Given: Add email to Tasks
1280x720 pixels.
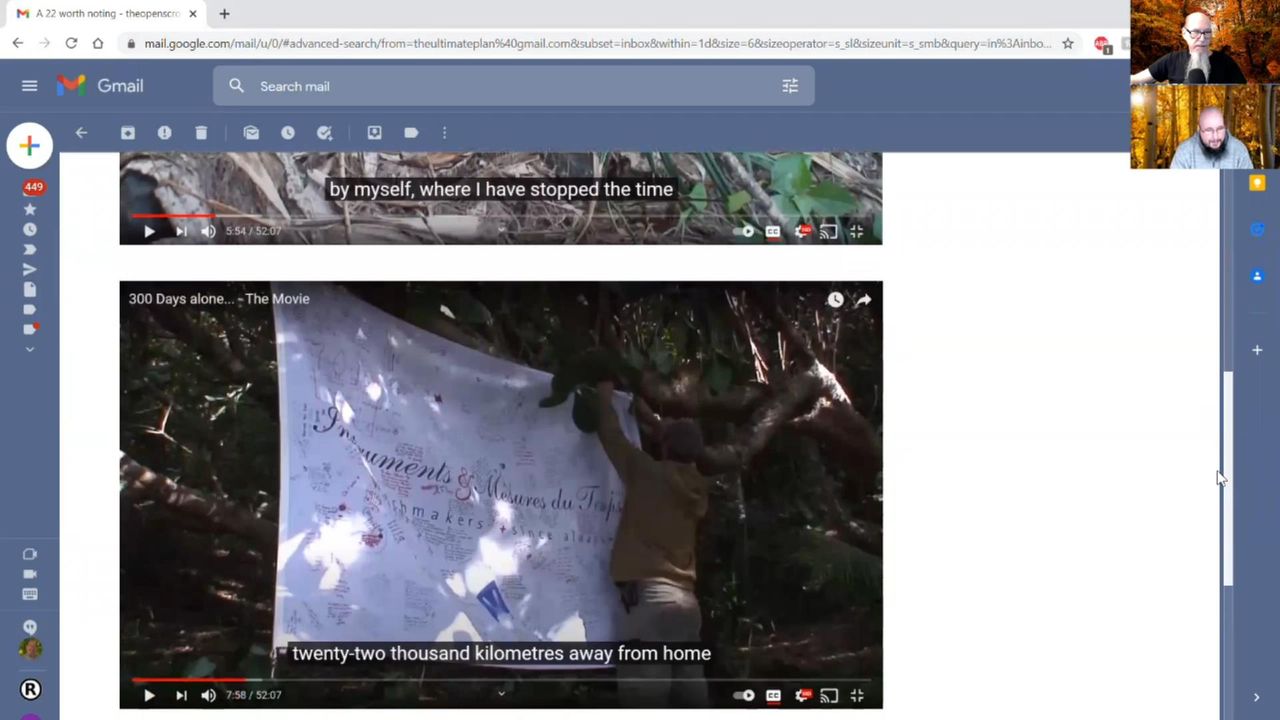Looking at the screenshot, I should (x=324, y=133).
